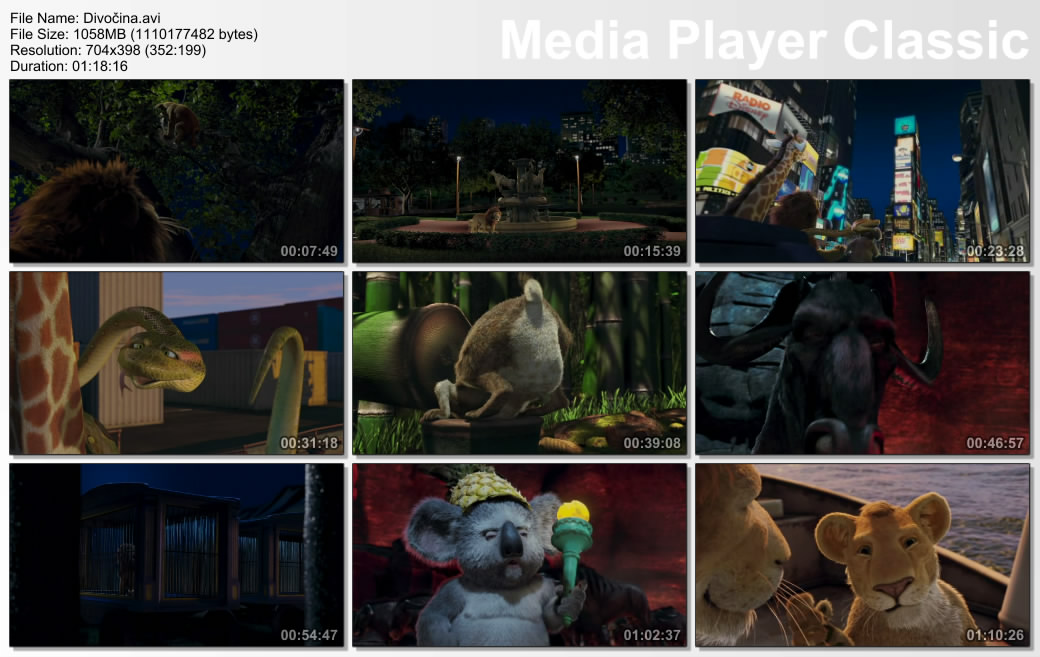Click the 00:39:08 timestamp
Screen dimensions: 1040x657
point(652,443)
